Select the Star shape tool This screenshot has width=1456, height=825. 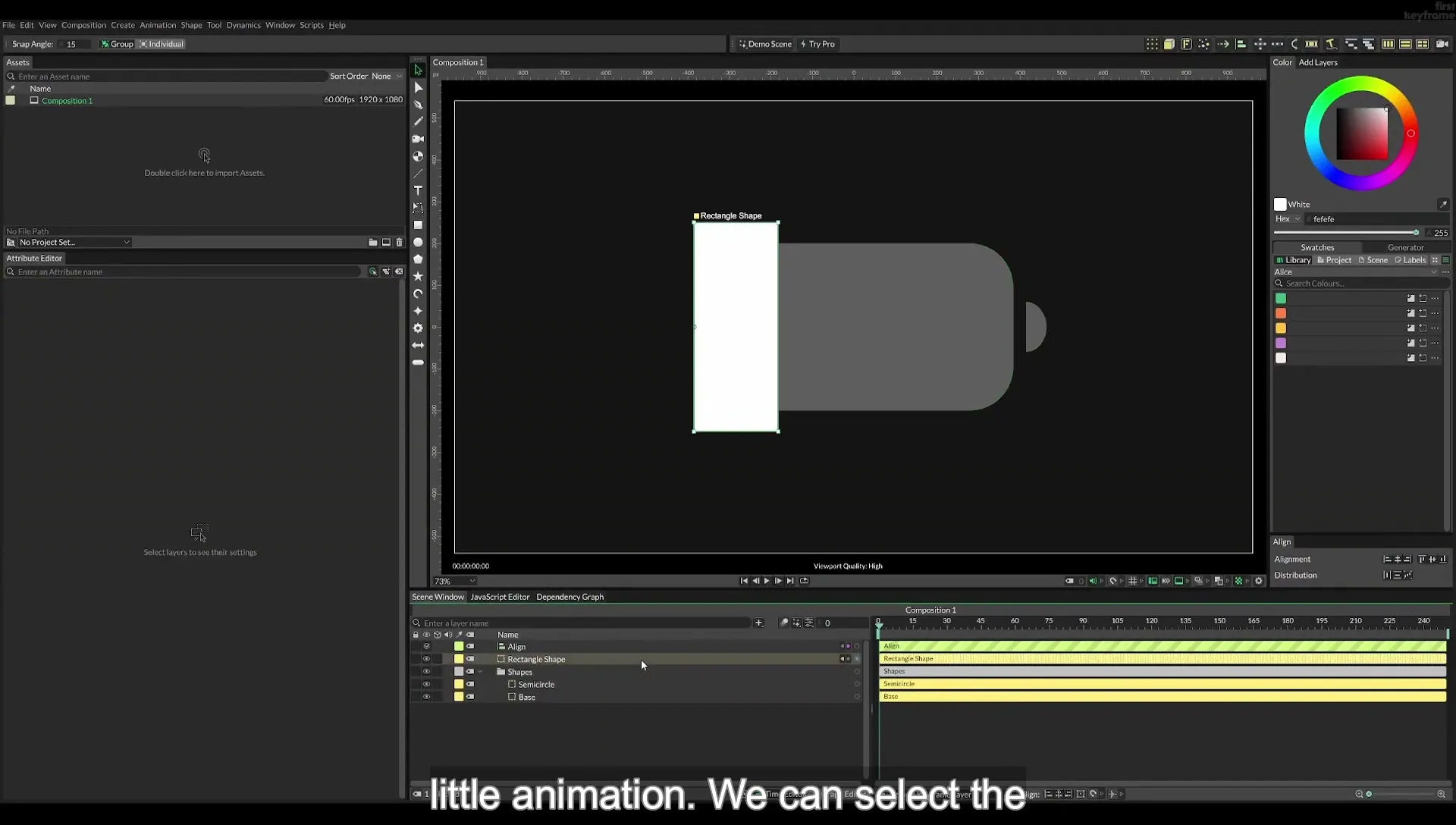(418, 277)
